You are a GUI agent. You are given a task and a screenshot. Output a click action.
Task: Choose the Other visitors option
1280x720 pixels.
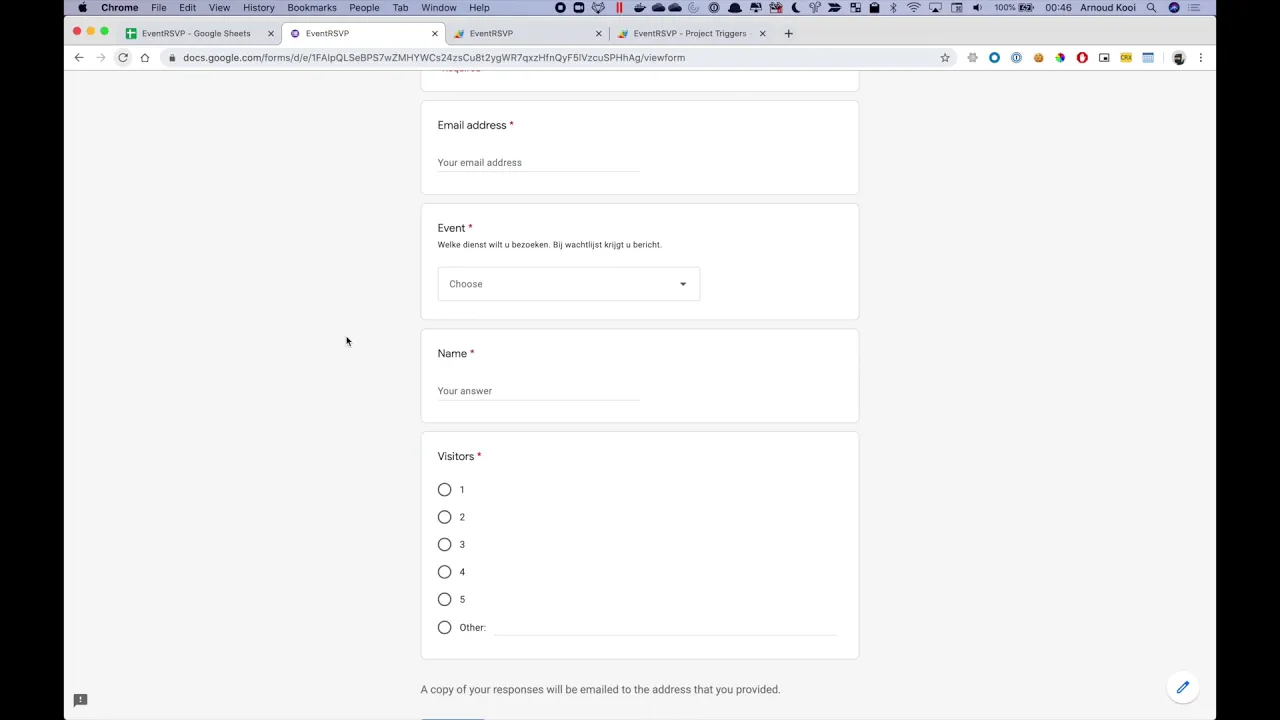tap(444, 627)
